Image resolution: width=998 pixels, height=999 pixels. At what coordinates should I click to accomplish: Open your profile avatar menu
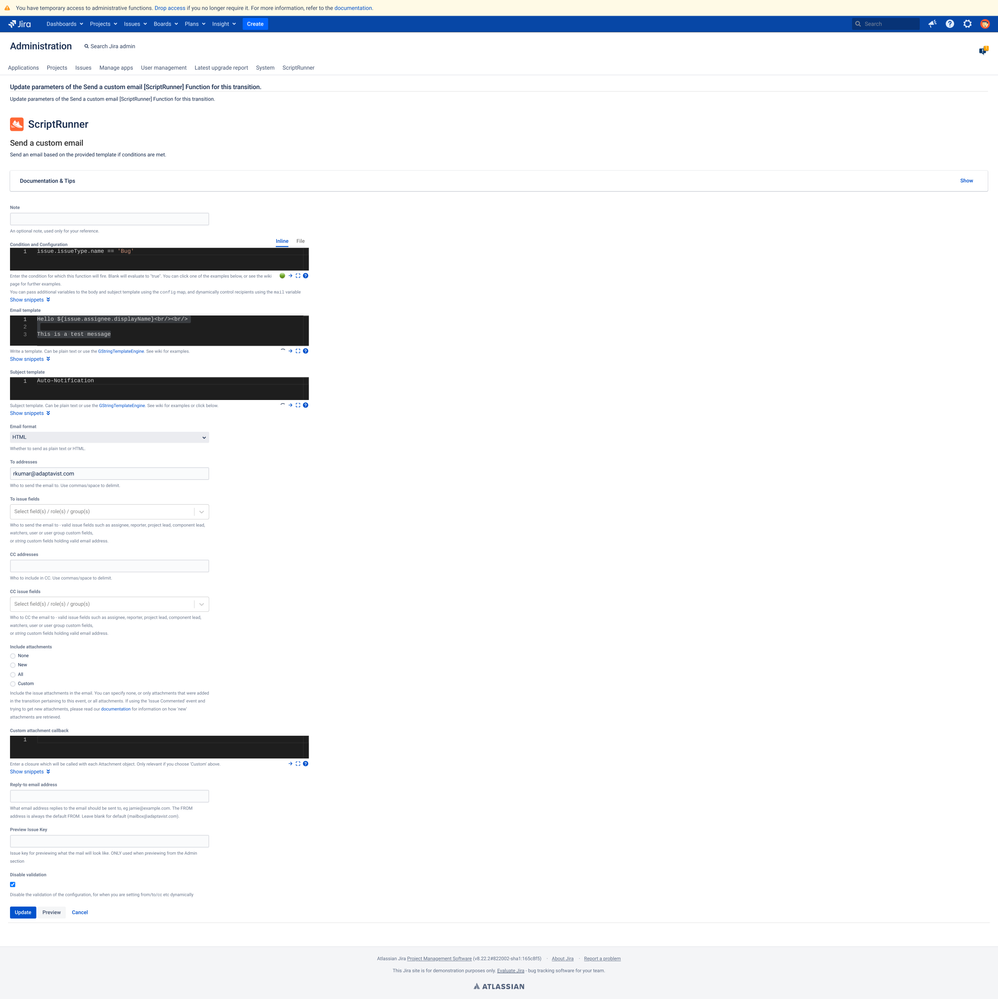pyautogui.click(x=985, y=23)
